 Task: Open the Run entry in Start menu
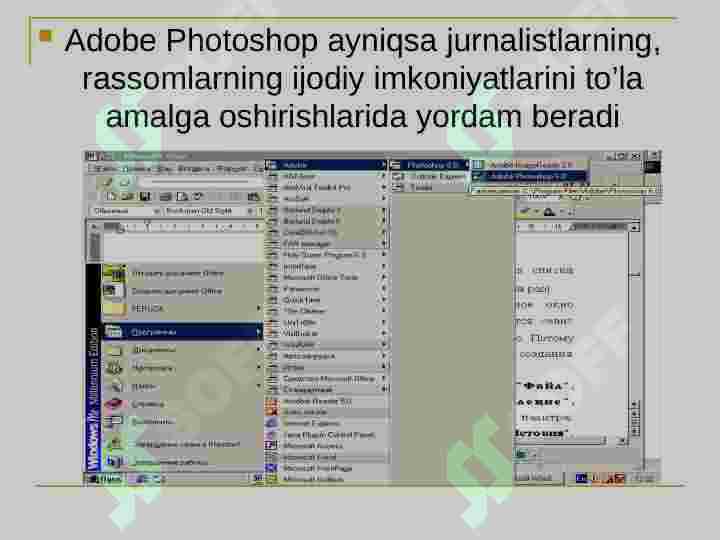coord(182,421)
